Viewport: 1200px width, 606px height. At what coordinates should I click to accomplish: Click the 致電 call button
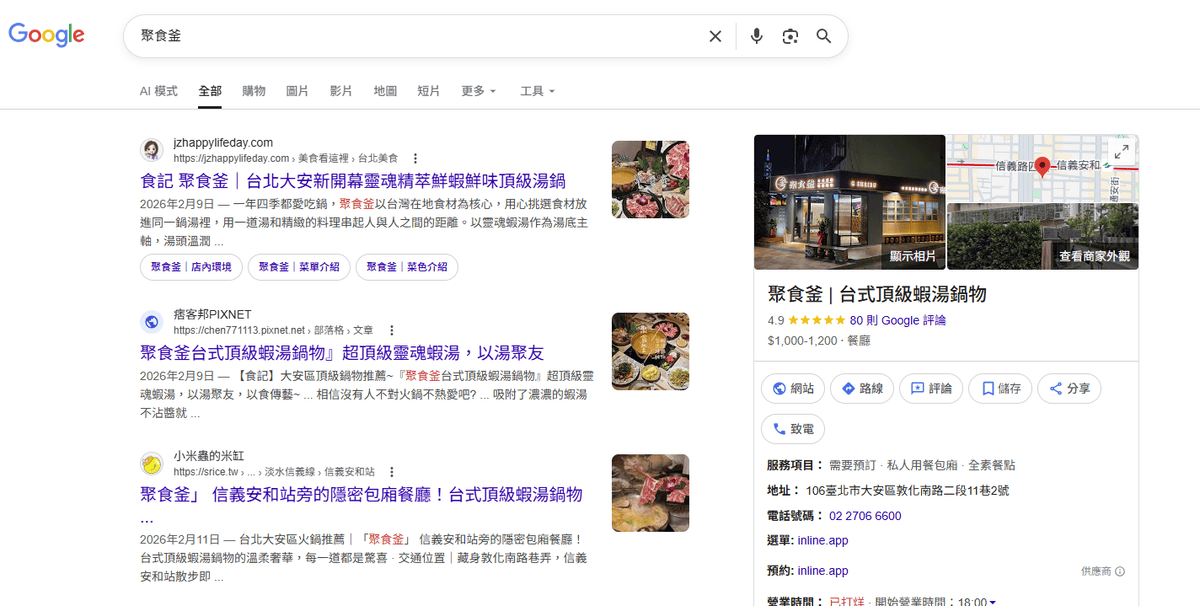pos(794,429)
